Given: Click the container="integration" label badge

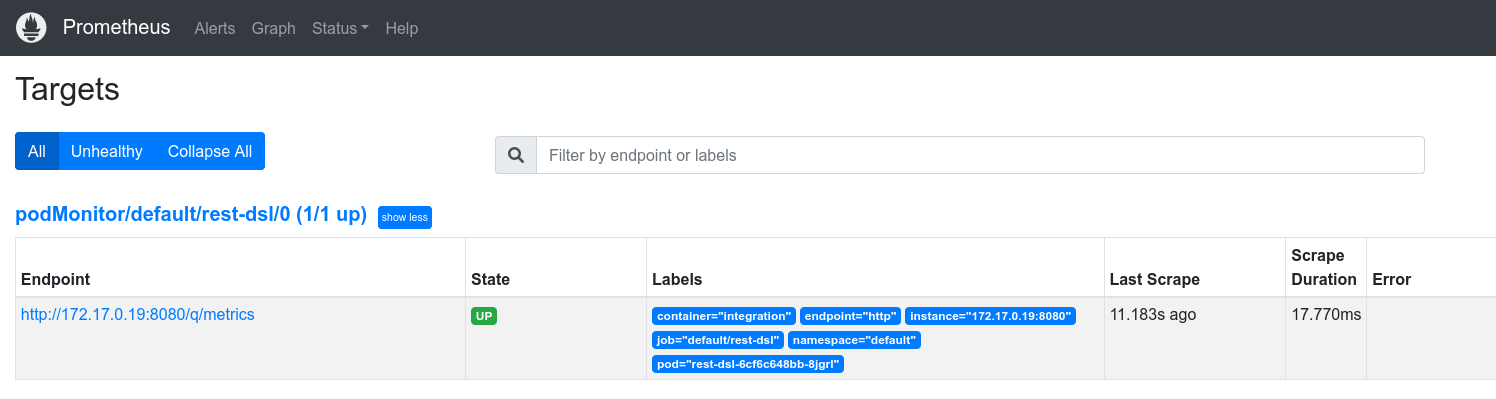Looking at the screenshot, I should tap(724, 316).
